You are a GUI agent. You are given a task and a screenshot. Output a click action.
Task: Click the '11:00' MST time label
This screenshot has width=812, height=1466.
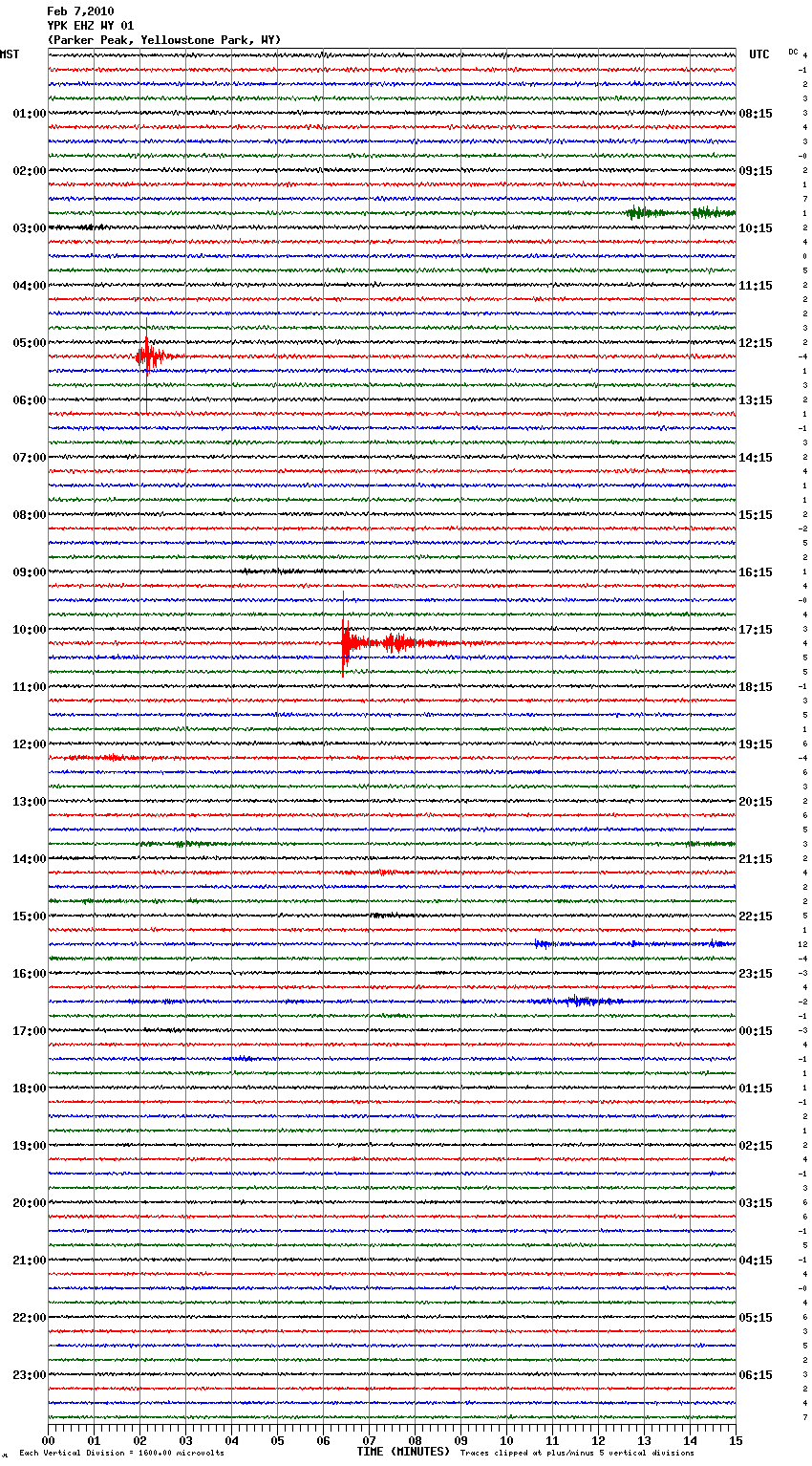tap(30, 687)
